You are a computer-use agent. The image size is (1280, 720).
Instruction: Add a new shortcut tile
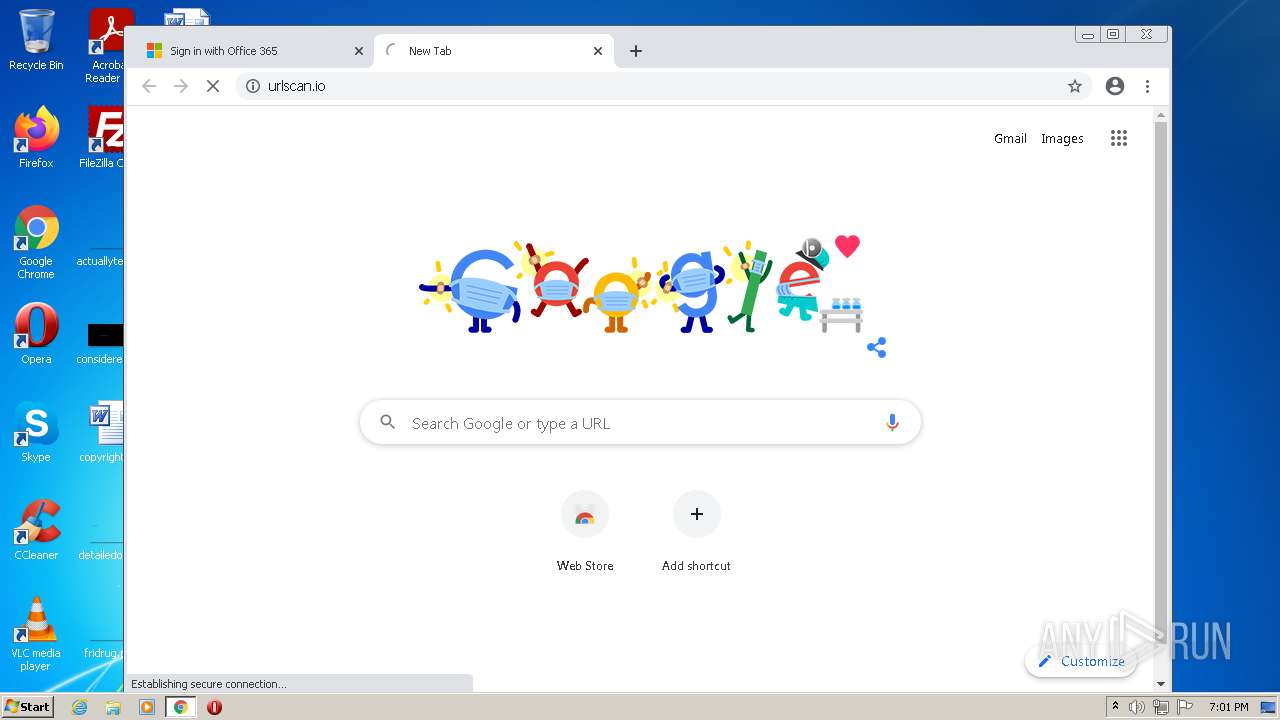click(x=696, y=532)
